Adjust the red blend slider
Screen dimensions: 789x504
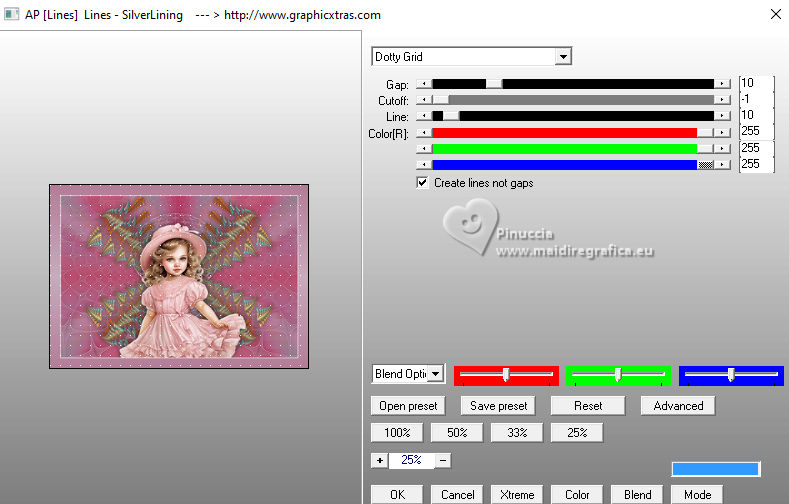(506, 375)
